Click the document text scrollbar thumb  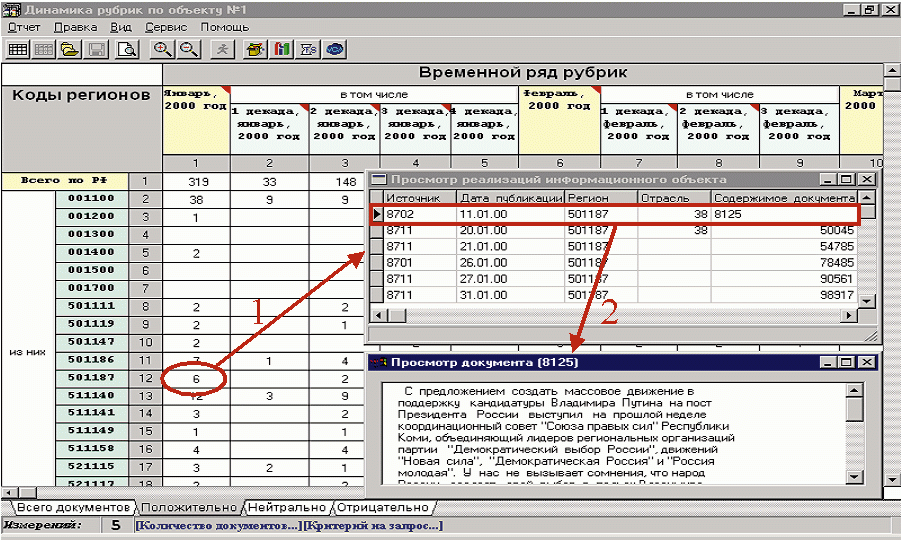[x=854, y=410]
